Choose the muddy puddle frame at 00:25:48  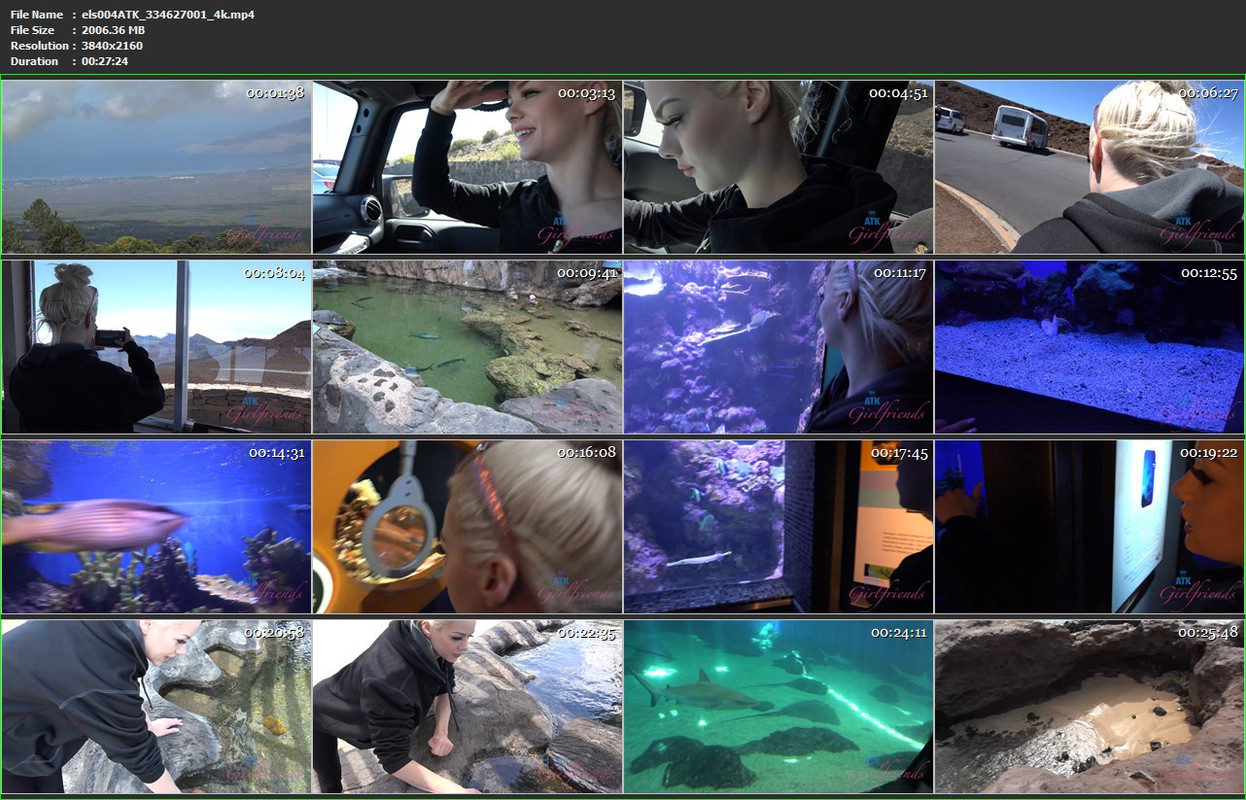[x=1089, y=707]
